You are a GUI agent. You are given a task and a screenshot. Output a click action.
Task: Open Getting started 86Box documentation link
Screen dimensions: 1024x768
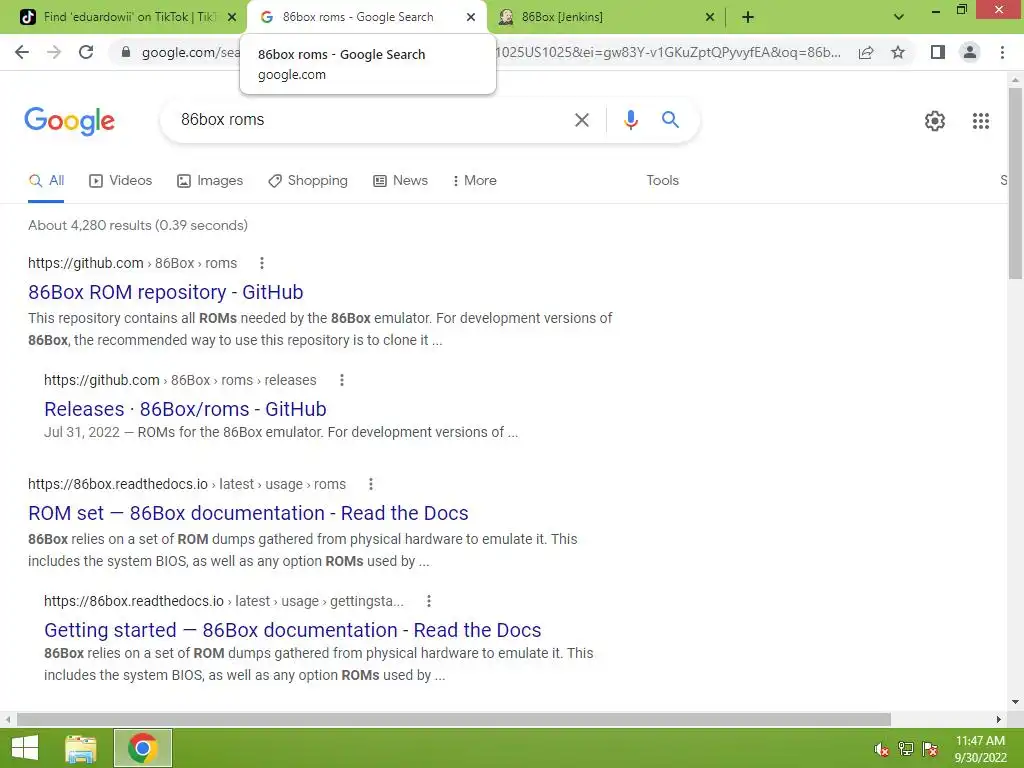pos(293,630)
